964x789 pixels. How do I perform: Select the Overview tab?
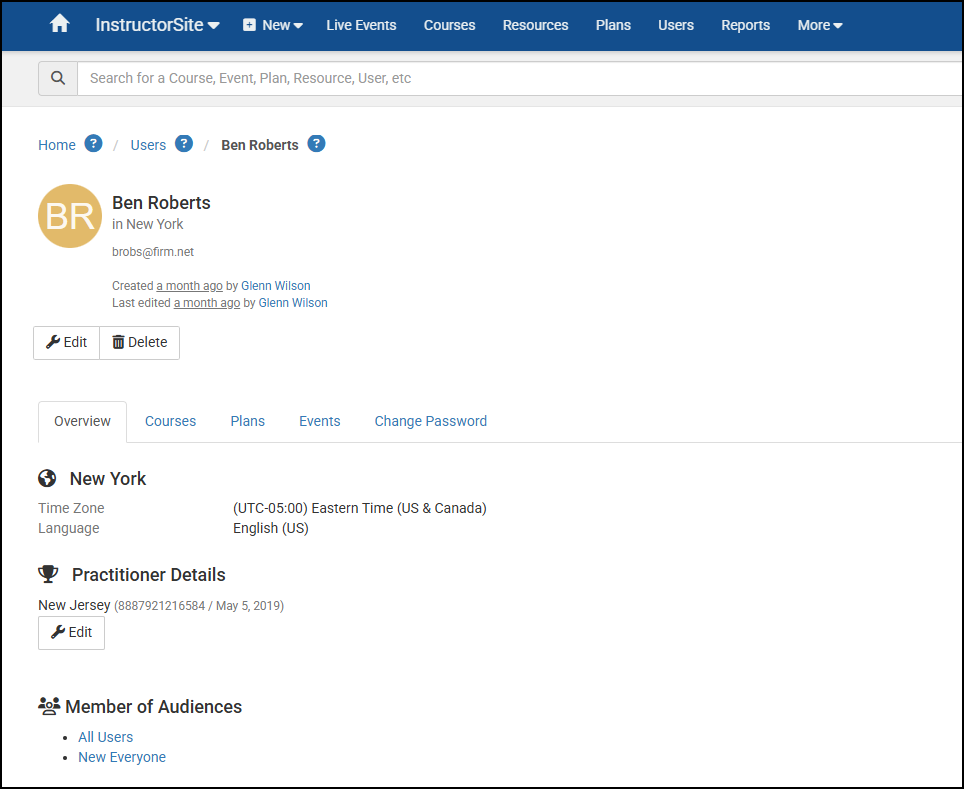click(x=82, y=421)
